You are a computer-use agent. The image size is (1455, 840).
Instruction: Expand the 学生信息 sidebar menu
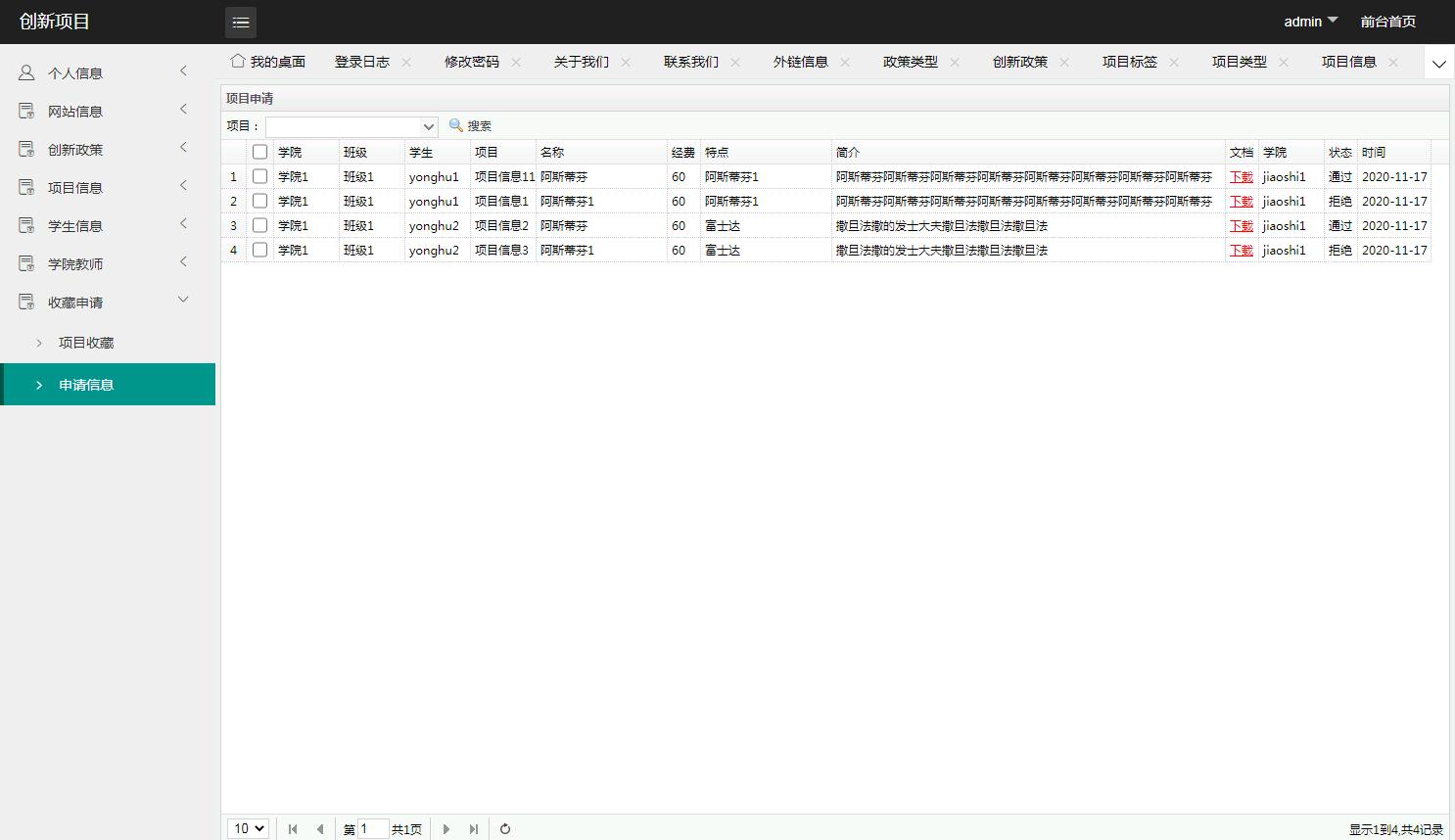[x=183, y=223]
